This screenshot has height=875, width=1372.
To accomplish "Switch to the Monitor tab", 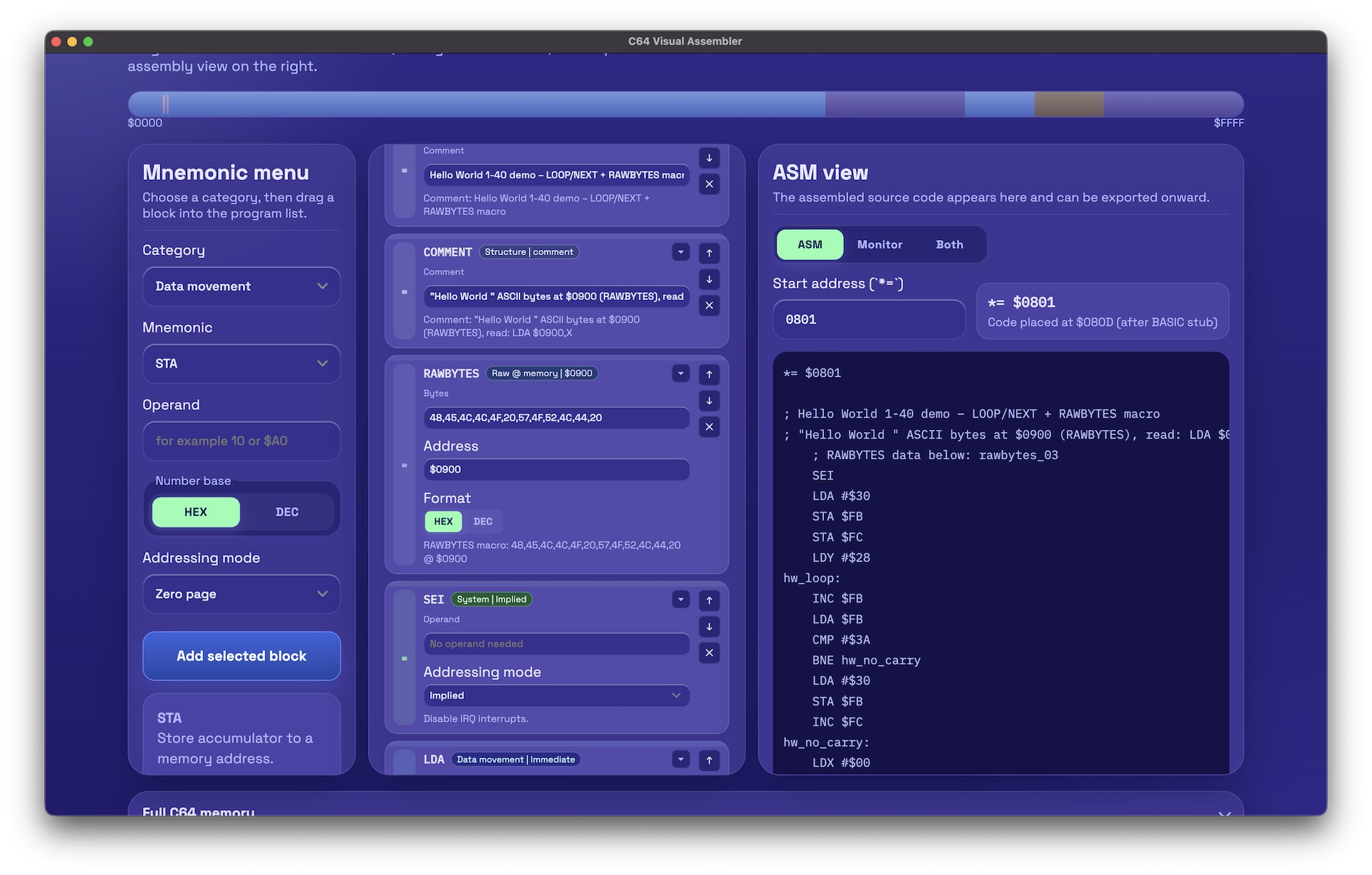I will click(880, 244).
